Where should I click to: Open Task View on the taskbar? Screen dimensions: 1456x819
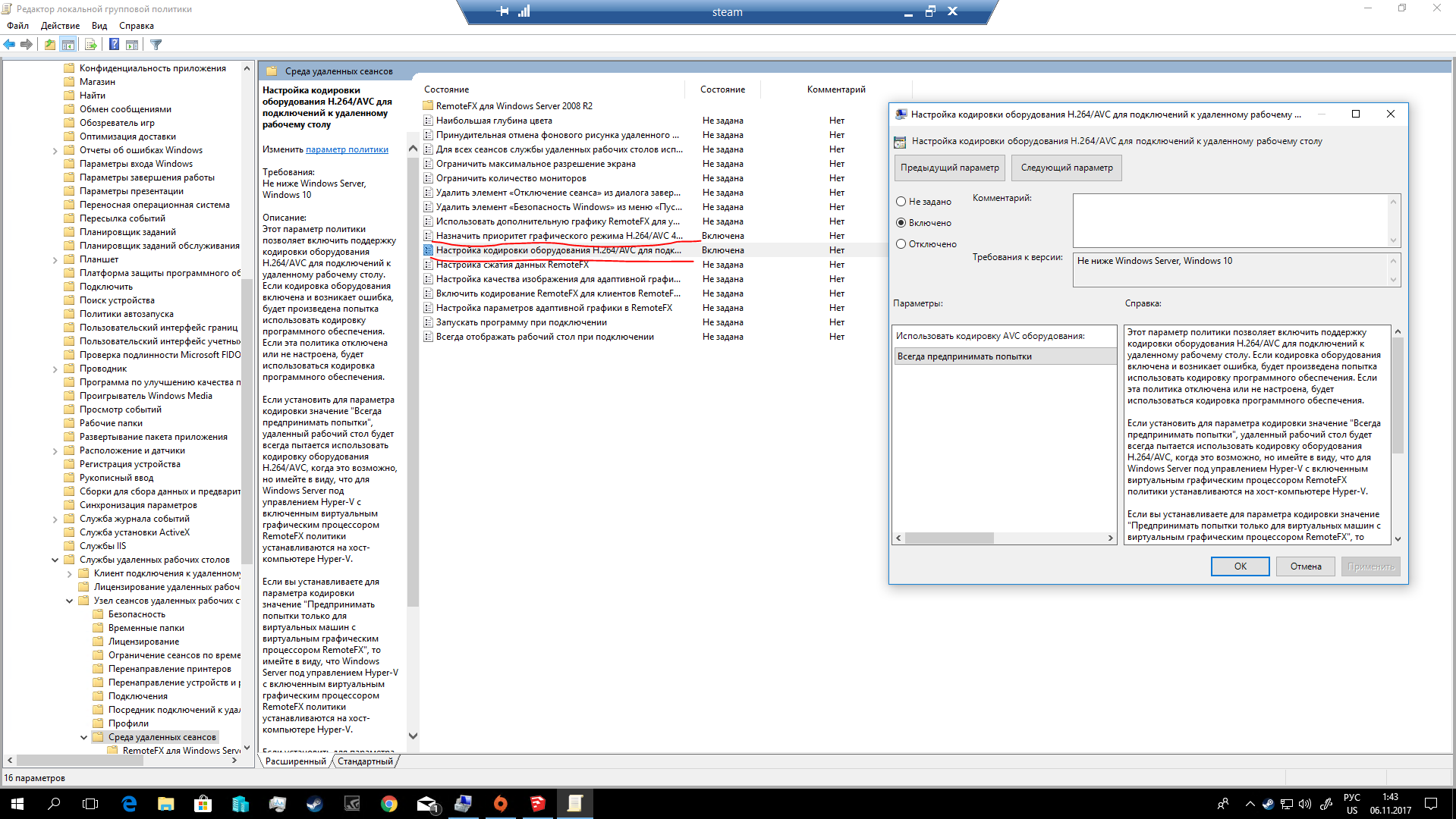tap(90, 804)
